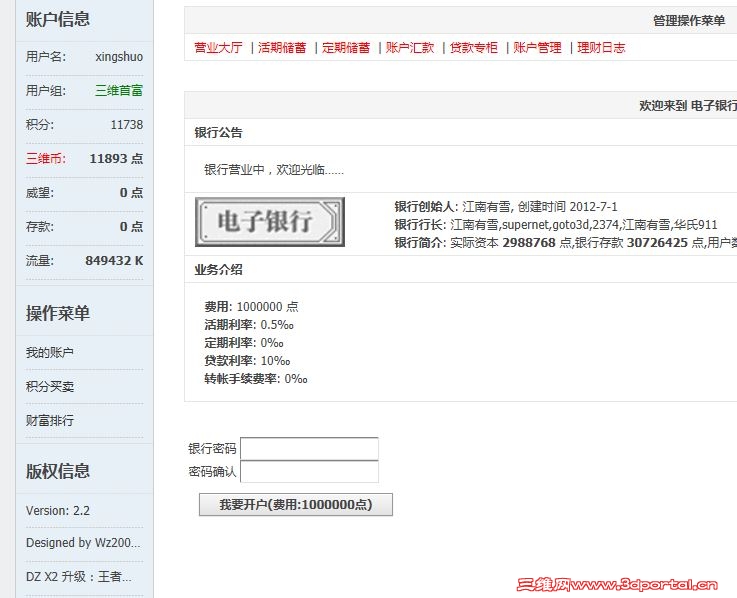The height and width of the screenshot is (598, 737).
Task: Open the 营业大厅 menu link
Action: click(218, 47)
